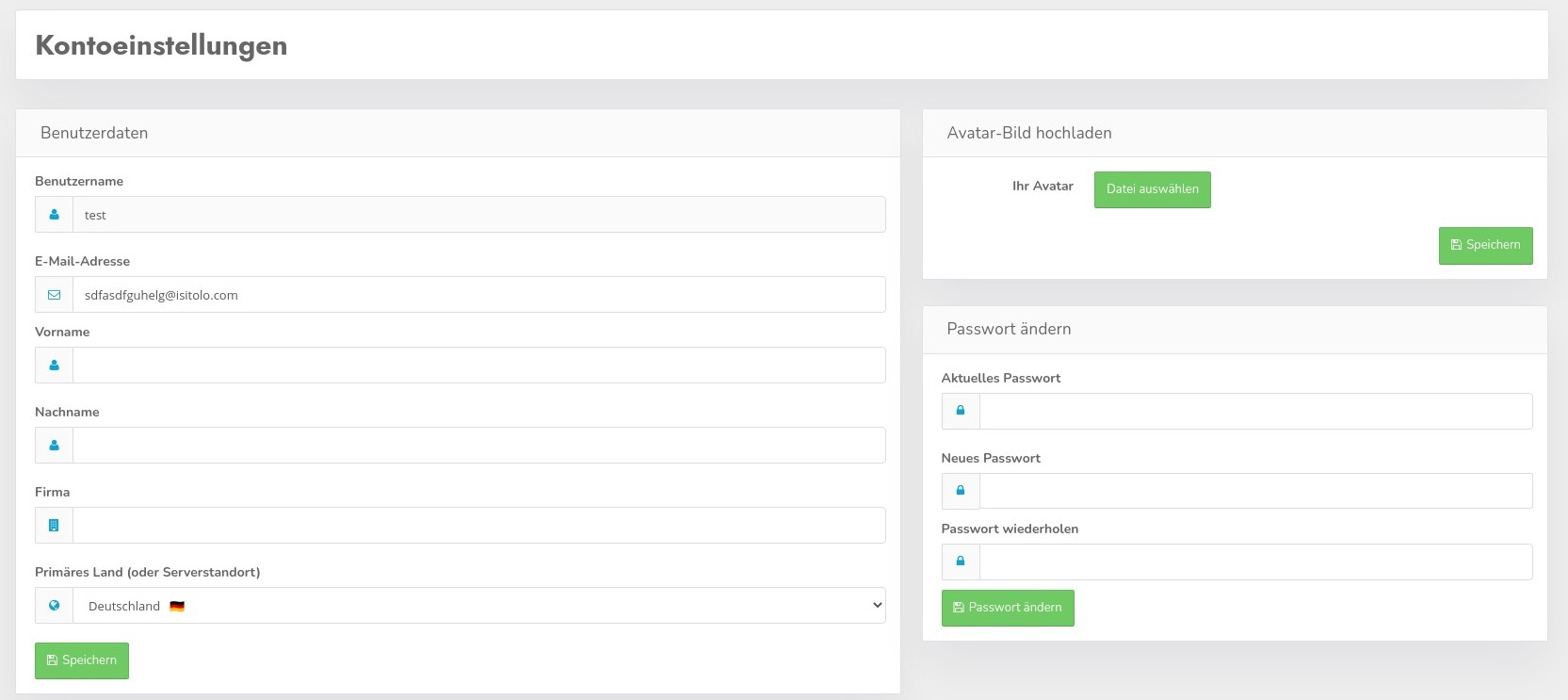The width and height of the screenshot is (1568, 700).
Task: Click into the Vorname text field
Action: 478,366
